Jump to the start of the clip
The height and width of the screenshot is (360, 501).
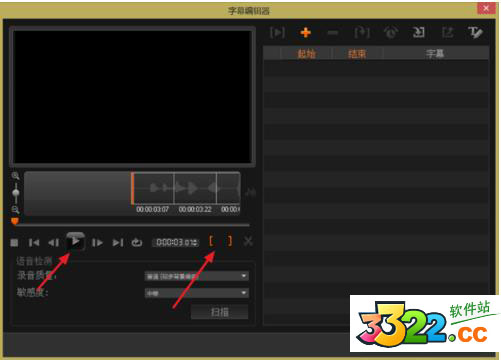34,243
